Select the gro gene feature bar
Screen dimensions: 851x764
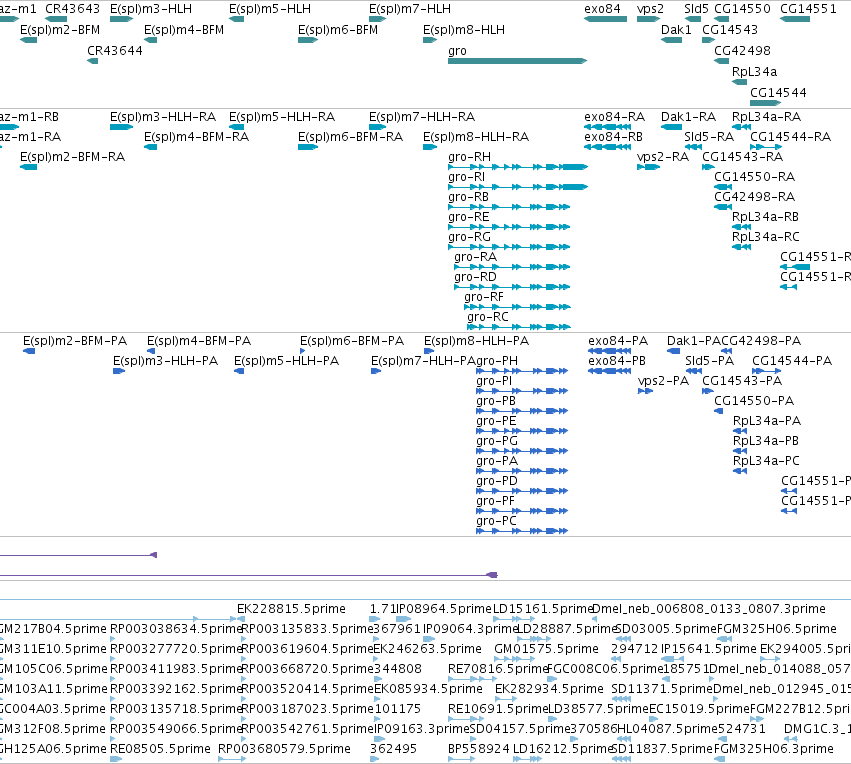pyautogui.click(x=517, y=61)
